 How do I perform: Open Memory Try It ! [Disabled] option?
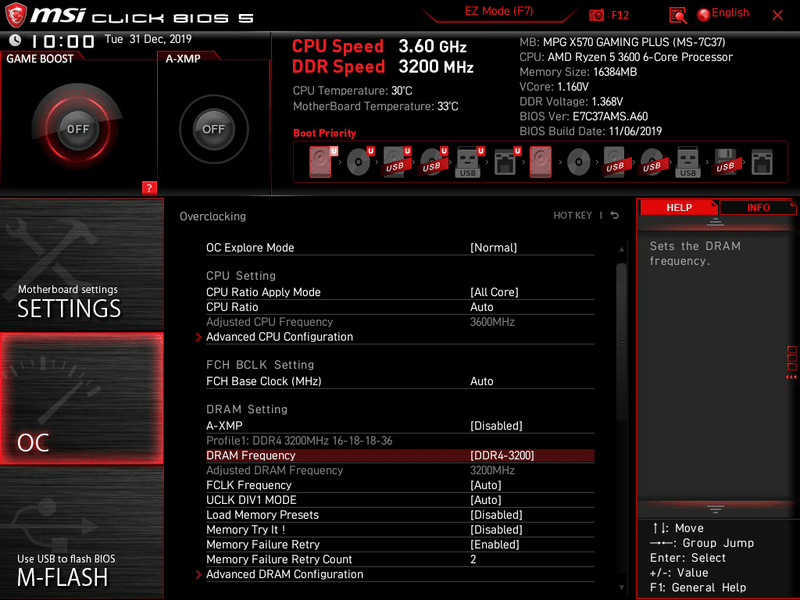[496, 529]
